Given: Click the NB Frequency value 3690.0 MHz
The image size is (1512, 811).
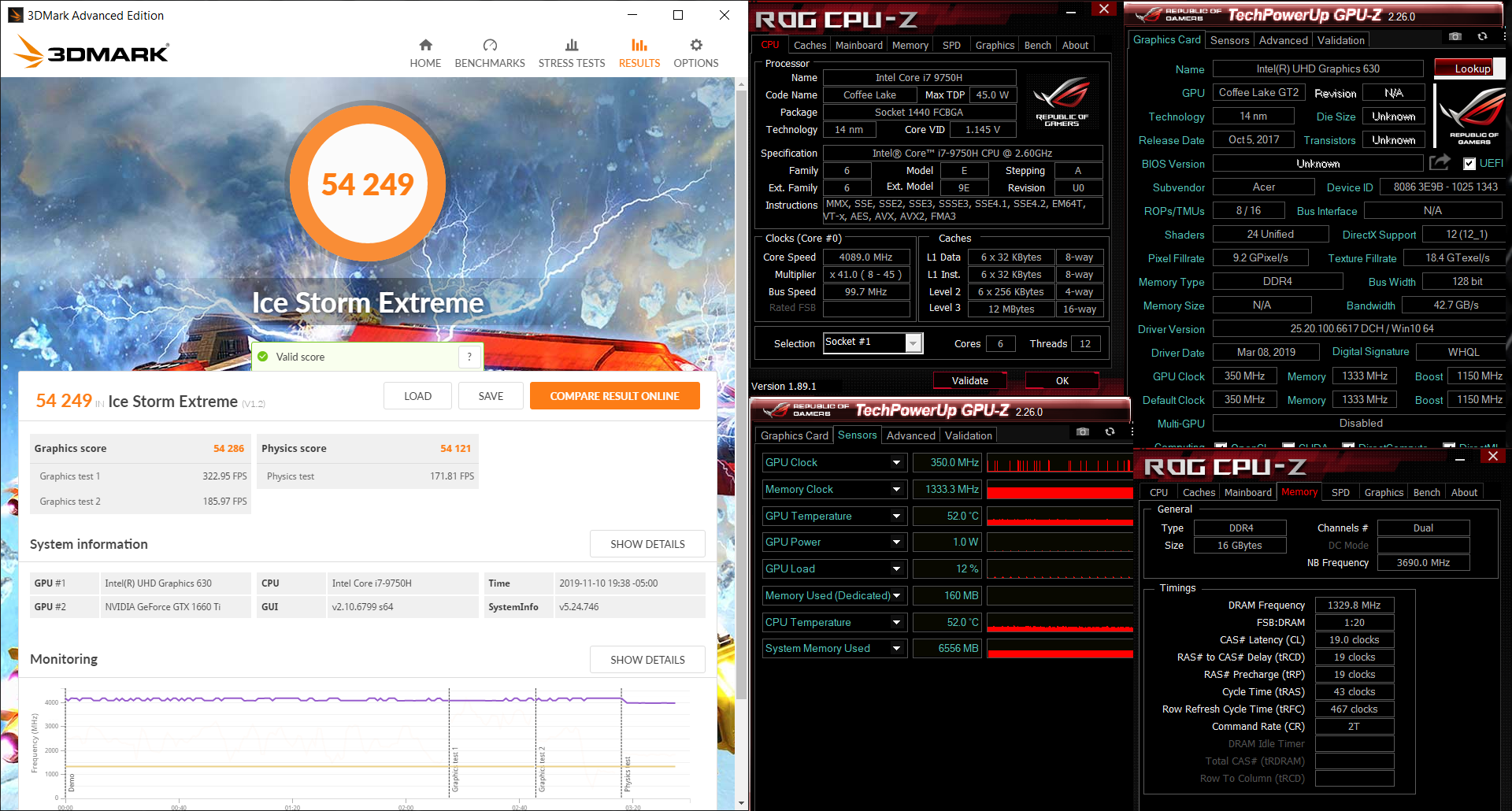Looking at the screenshot, I should (1423, 563).
